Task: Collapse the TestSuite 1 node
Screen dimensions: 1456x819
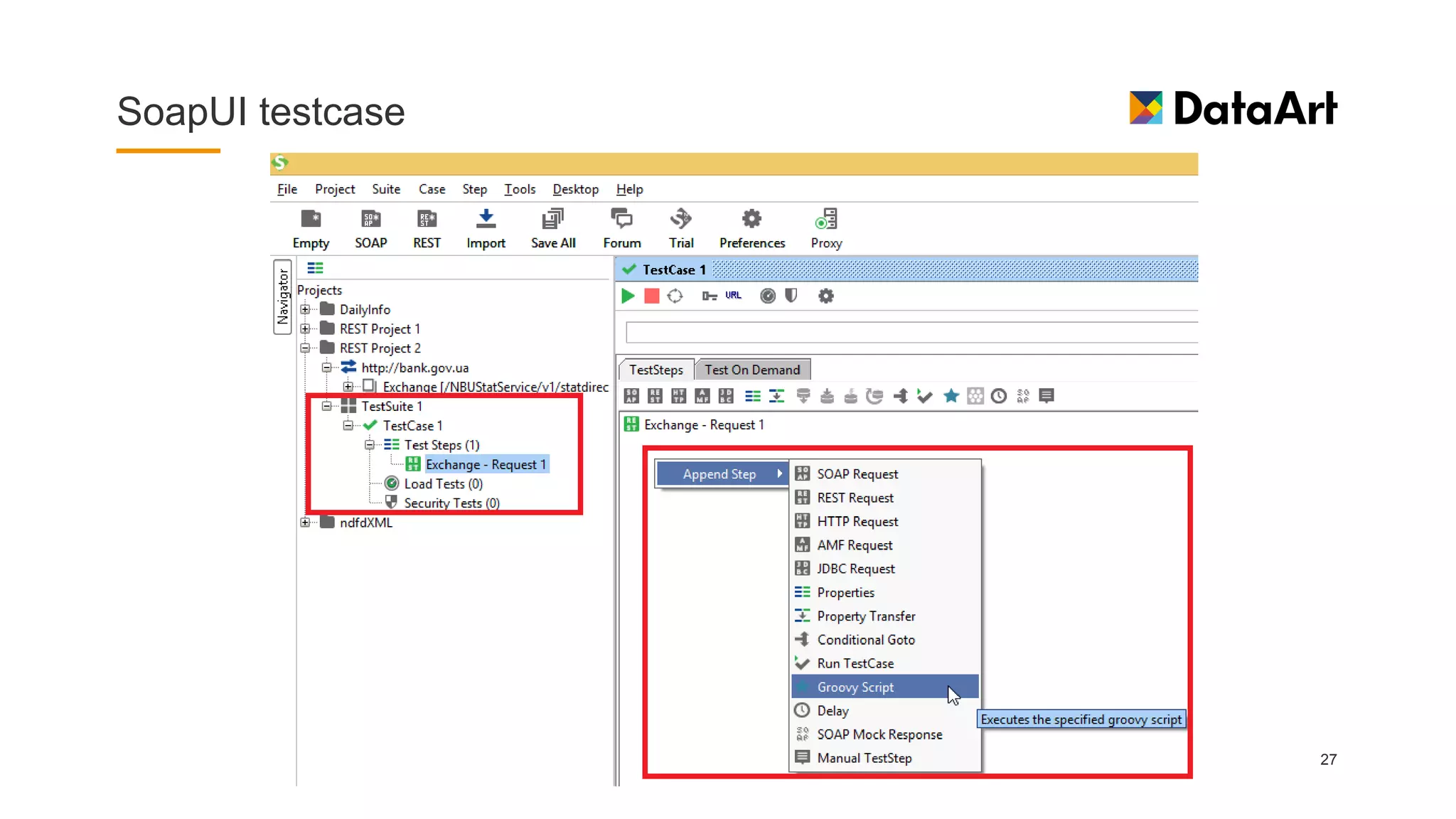Action: point(327,406)
